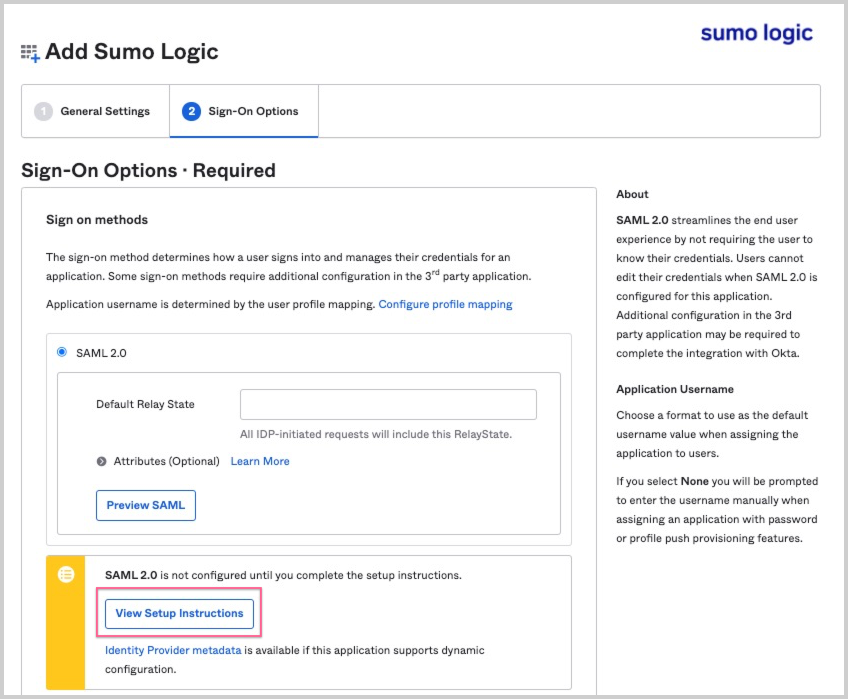848x699 pixels.
Task: Click the add-app grid icon beside the title
Action: (x=30, y=53)
